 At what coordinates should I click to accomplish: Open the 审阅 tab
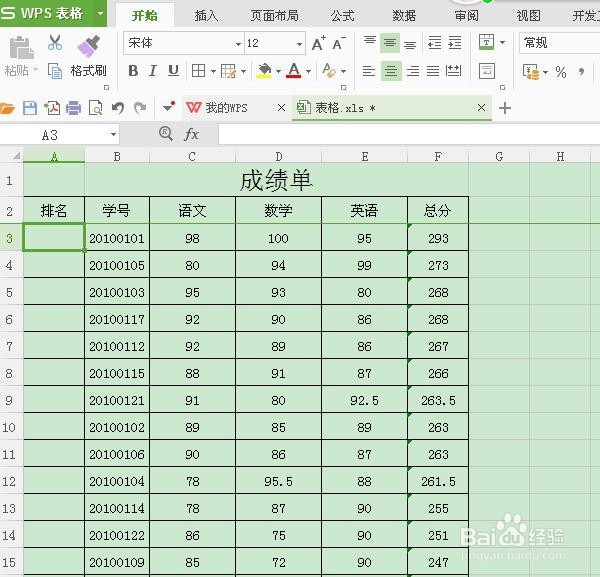click(466, 16)
